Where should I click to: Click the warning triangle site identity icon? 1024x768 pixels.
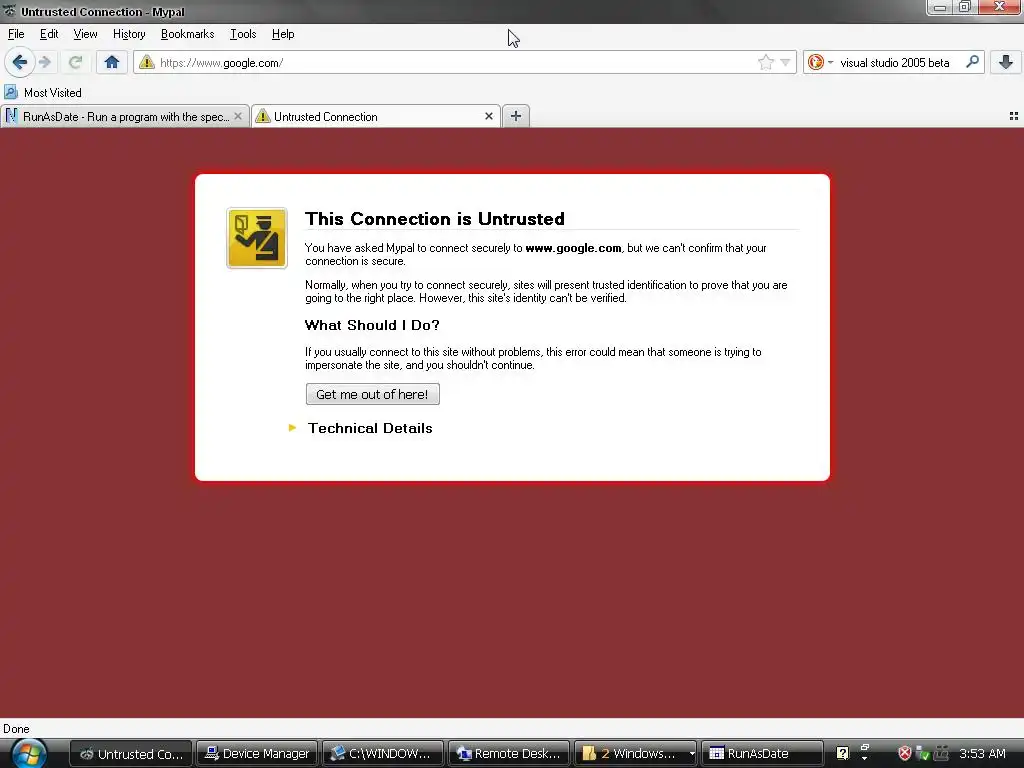(147, 62)
